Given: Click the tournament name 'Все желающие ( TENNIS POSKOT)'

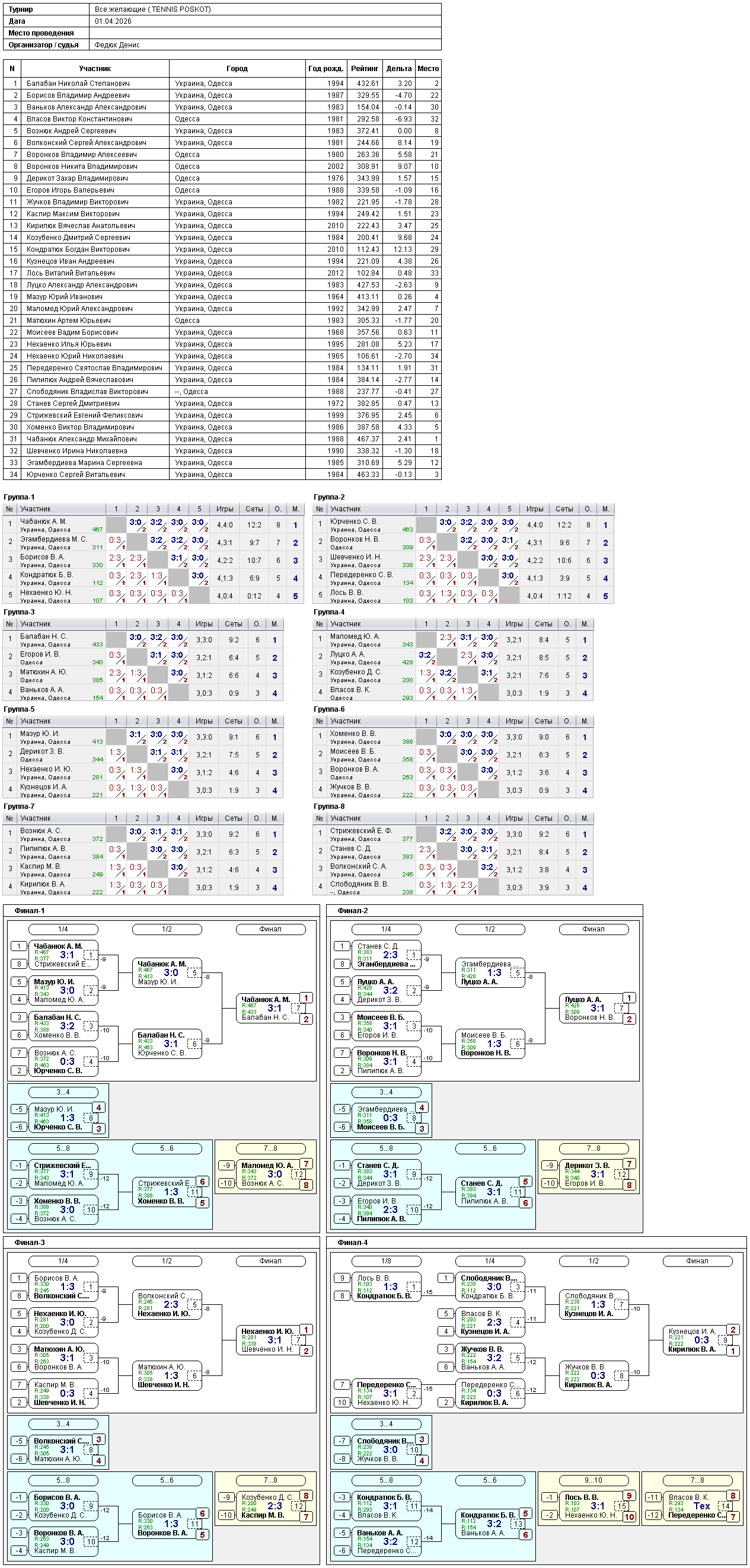Looking at the screenshot, I should point(153,9).
